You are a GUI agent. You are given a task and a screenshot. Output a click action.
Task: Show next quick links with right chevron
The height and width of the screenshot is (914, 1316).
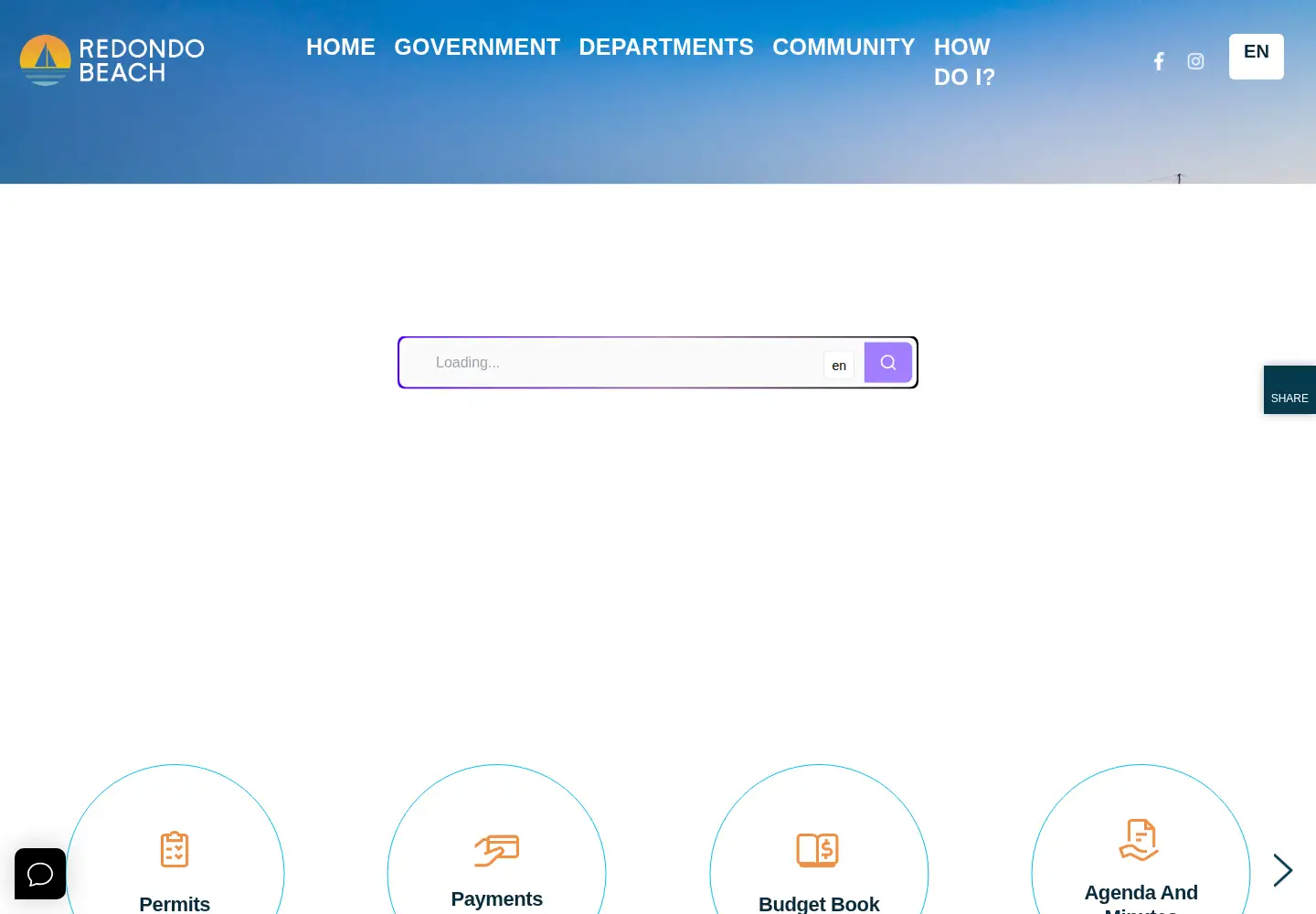click(1283, 870)
